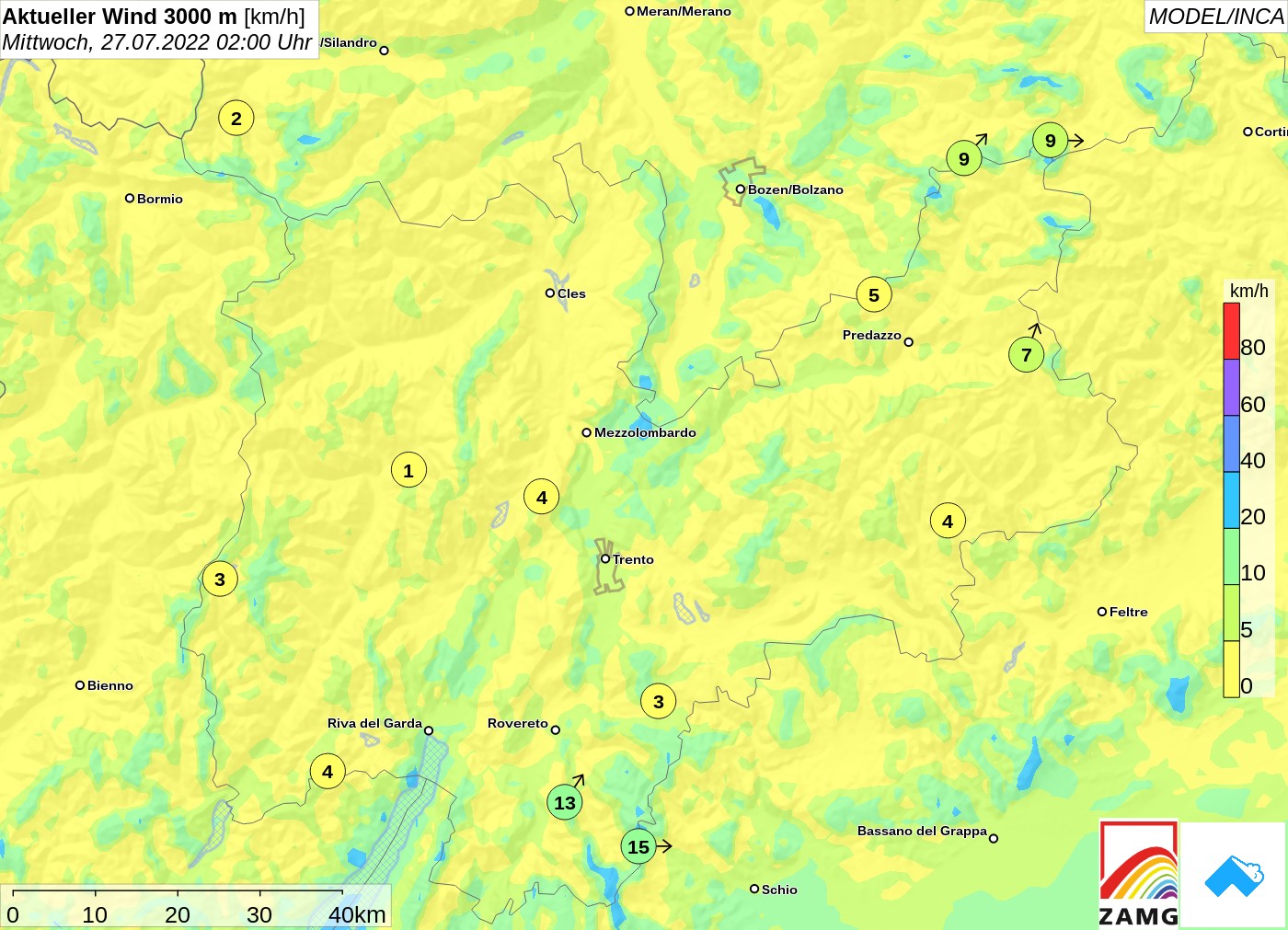Viewport: 1288px width, 930px height.
Task: Click the Rovereto city label
Action: pyautogui.click(x=518, y=723)
